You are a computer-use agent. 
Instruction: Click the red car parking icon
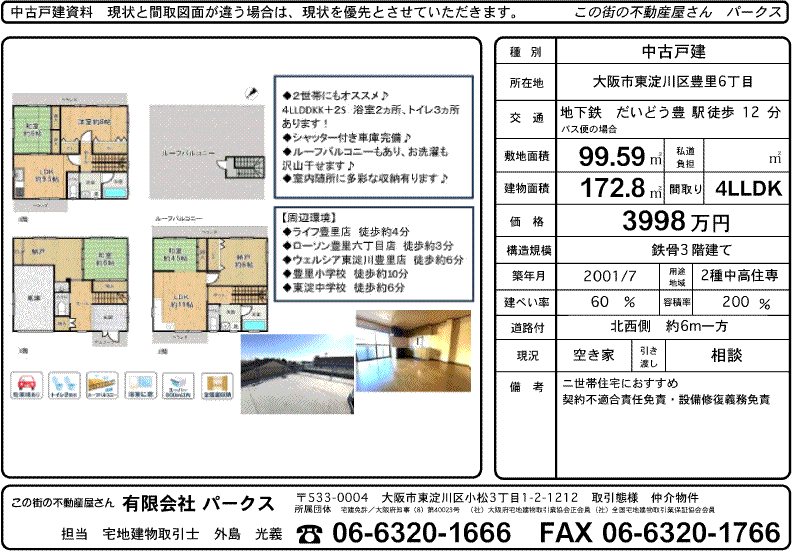(27, 388)
